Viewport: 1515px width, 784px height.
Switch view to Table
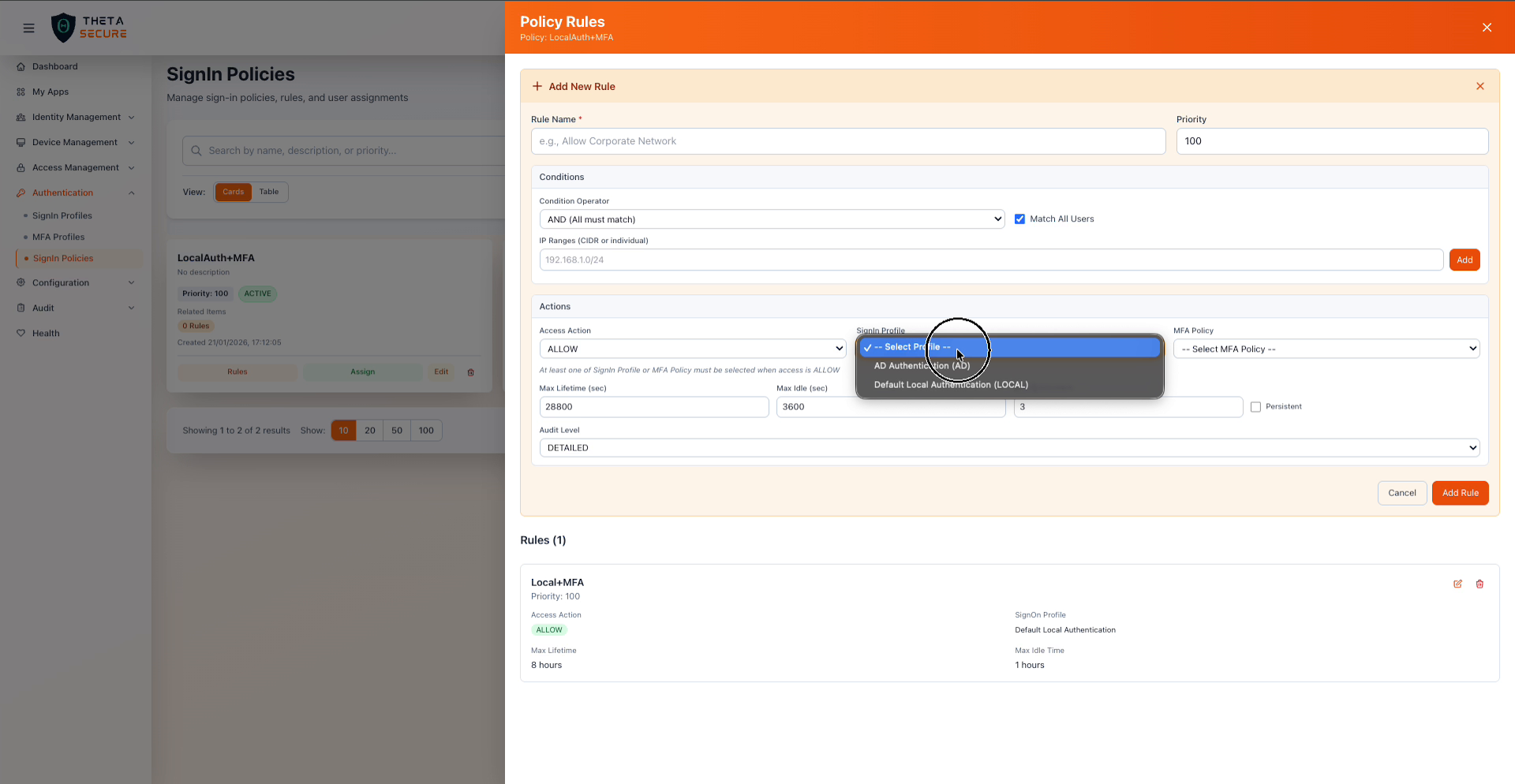coord(268,192)
